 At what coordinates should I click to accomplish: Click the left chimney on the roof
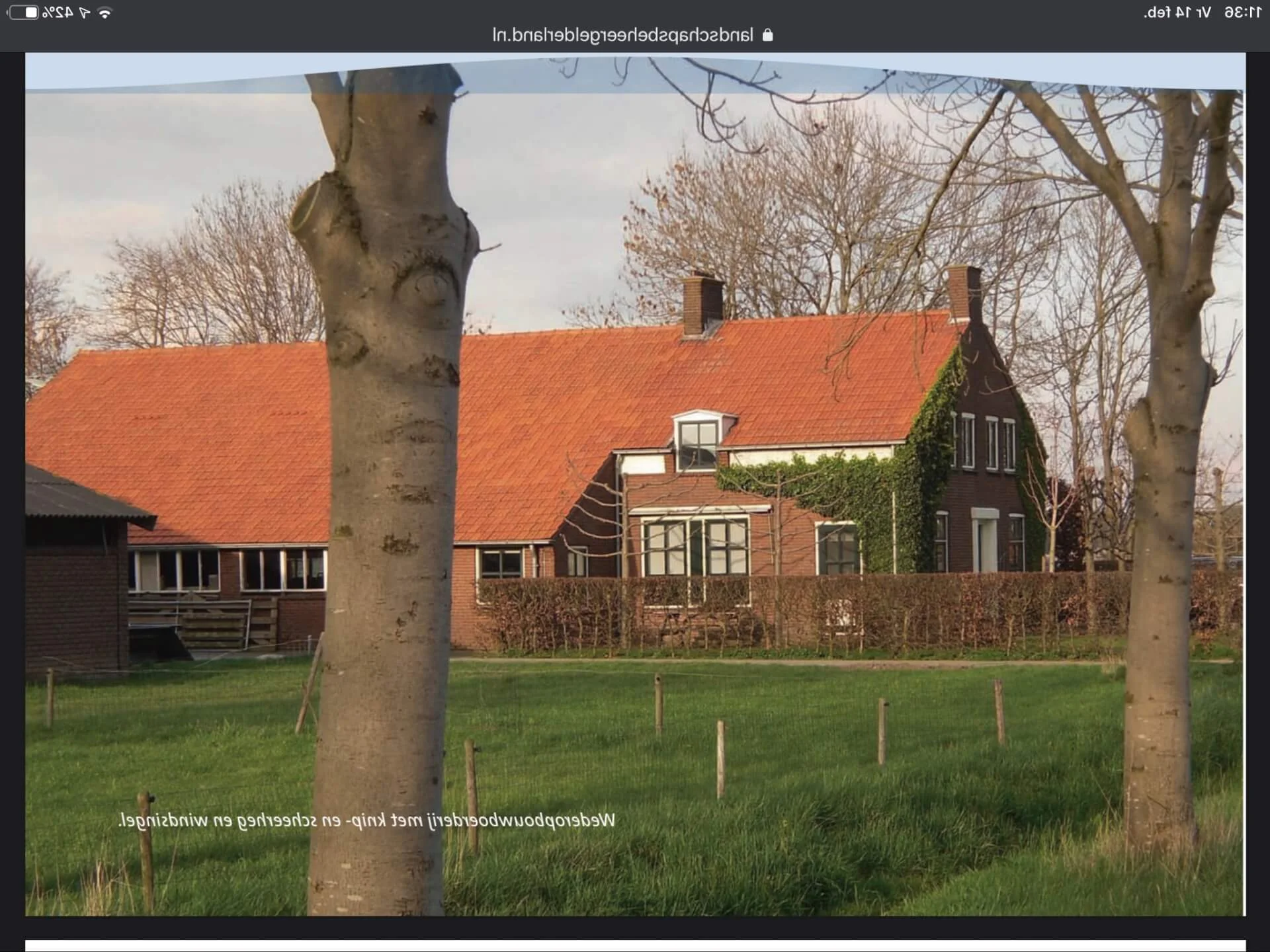(702, 304)
